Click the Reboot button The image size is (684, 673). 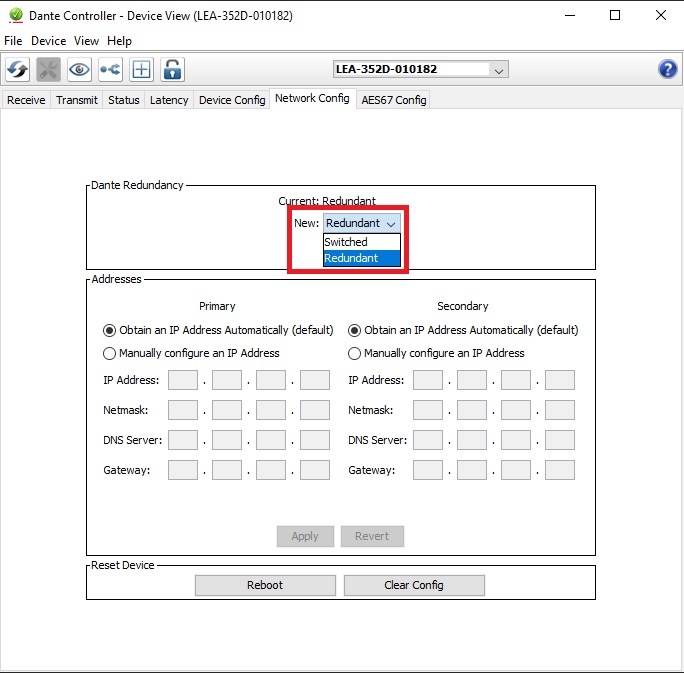tap(265, 585)
